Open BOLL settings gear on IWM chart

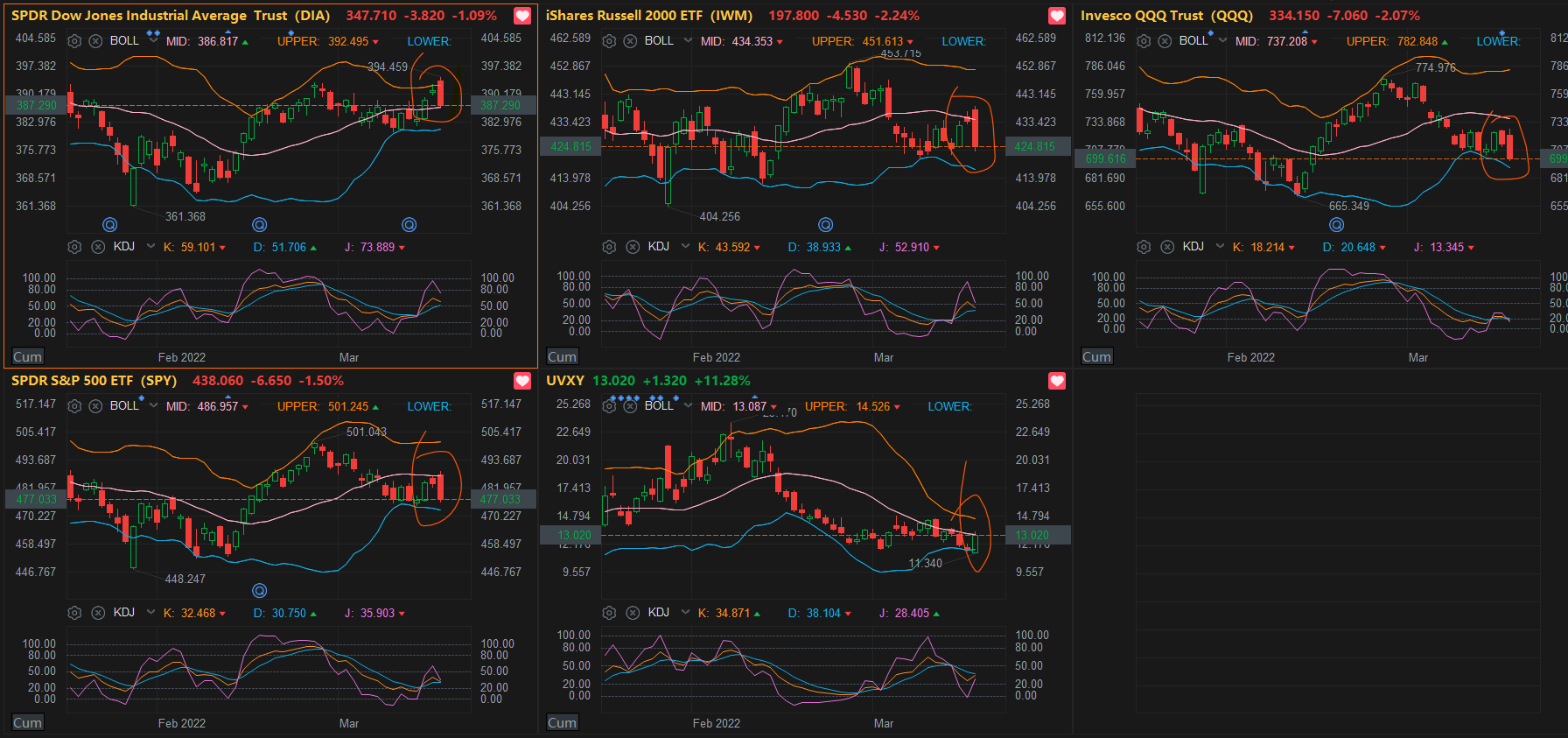(610, 41)
